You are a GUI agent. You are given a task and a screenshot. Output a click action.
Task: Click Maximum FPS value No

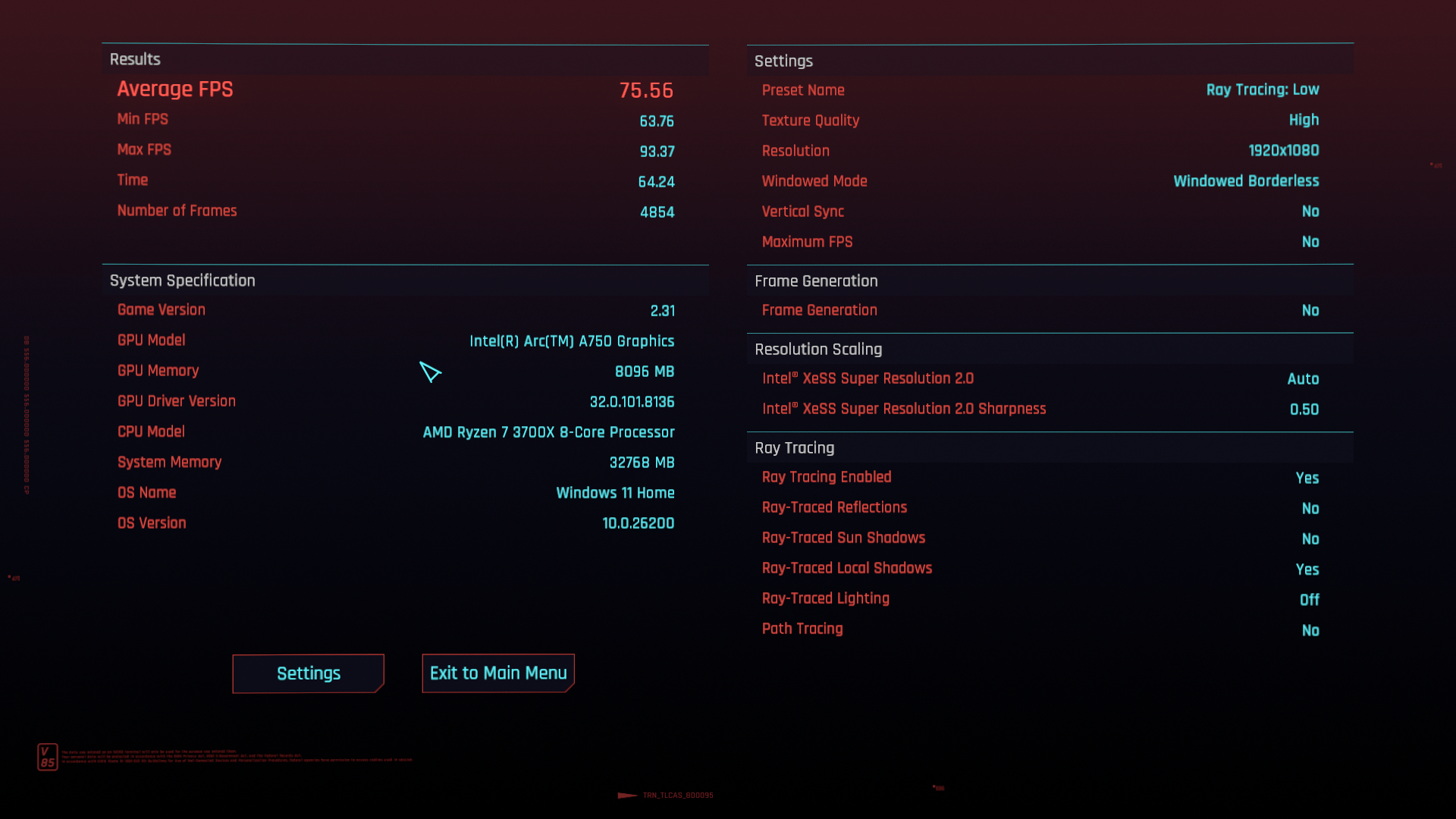pos(1310,242)
